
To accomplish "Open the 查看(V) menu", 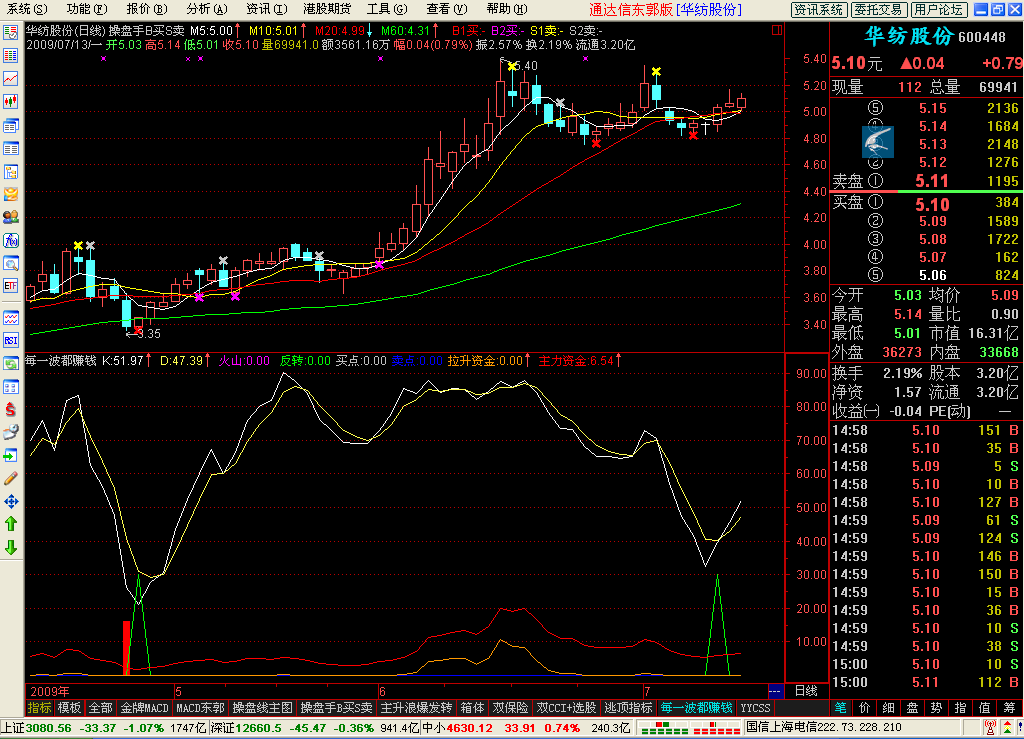I will (x=447, y=9).
